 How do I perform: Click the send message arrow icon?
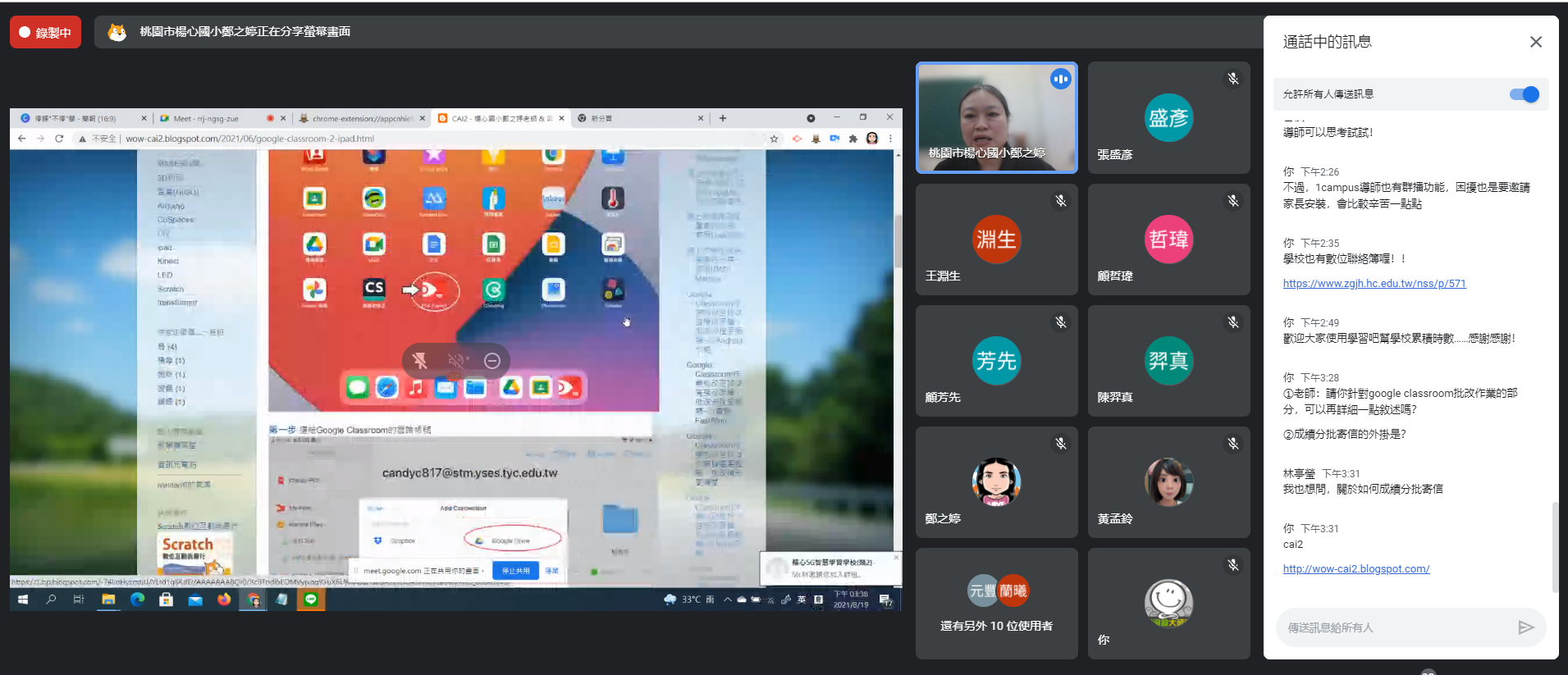pos(1525,627)
